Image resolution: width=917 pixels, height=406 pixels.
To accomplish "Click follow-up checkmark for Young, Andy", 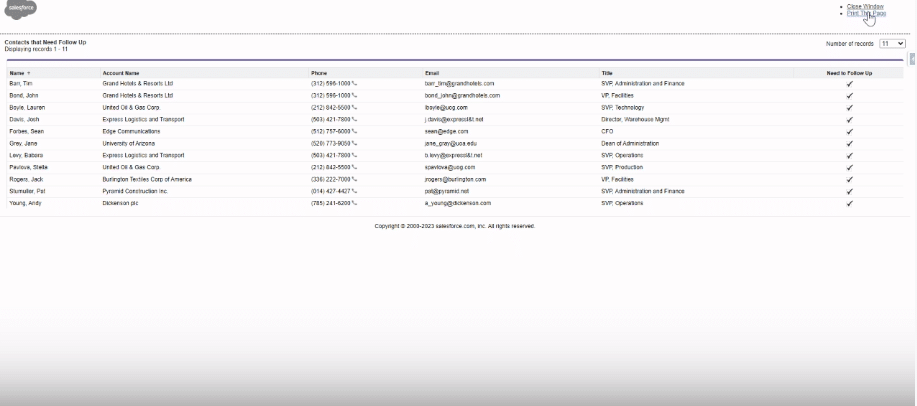I will (x=849, y=204).
